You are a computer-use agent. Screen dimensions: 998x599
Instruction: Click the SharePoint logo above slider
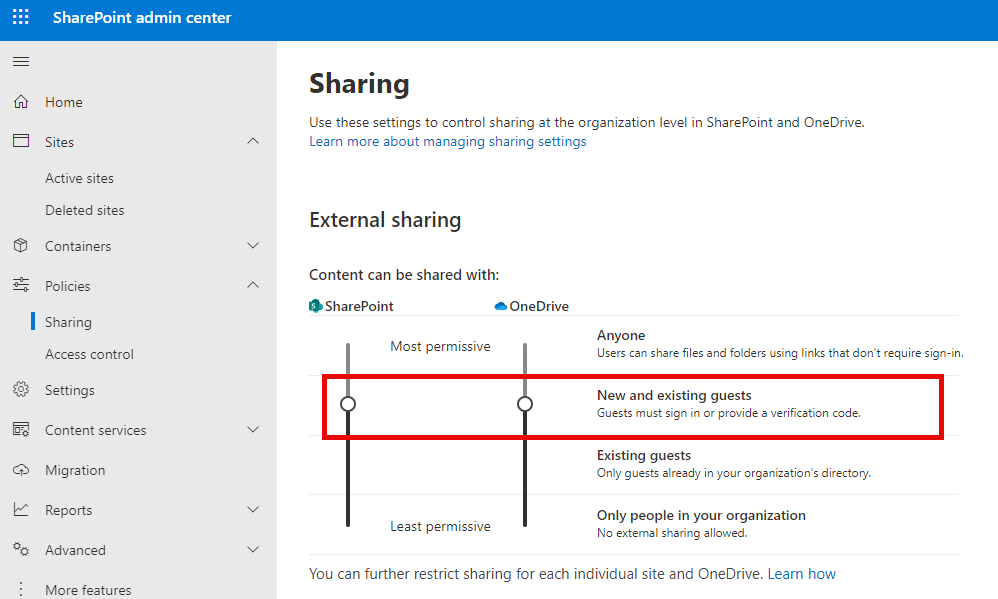(x=316, y=306)
